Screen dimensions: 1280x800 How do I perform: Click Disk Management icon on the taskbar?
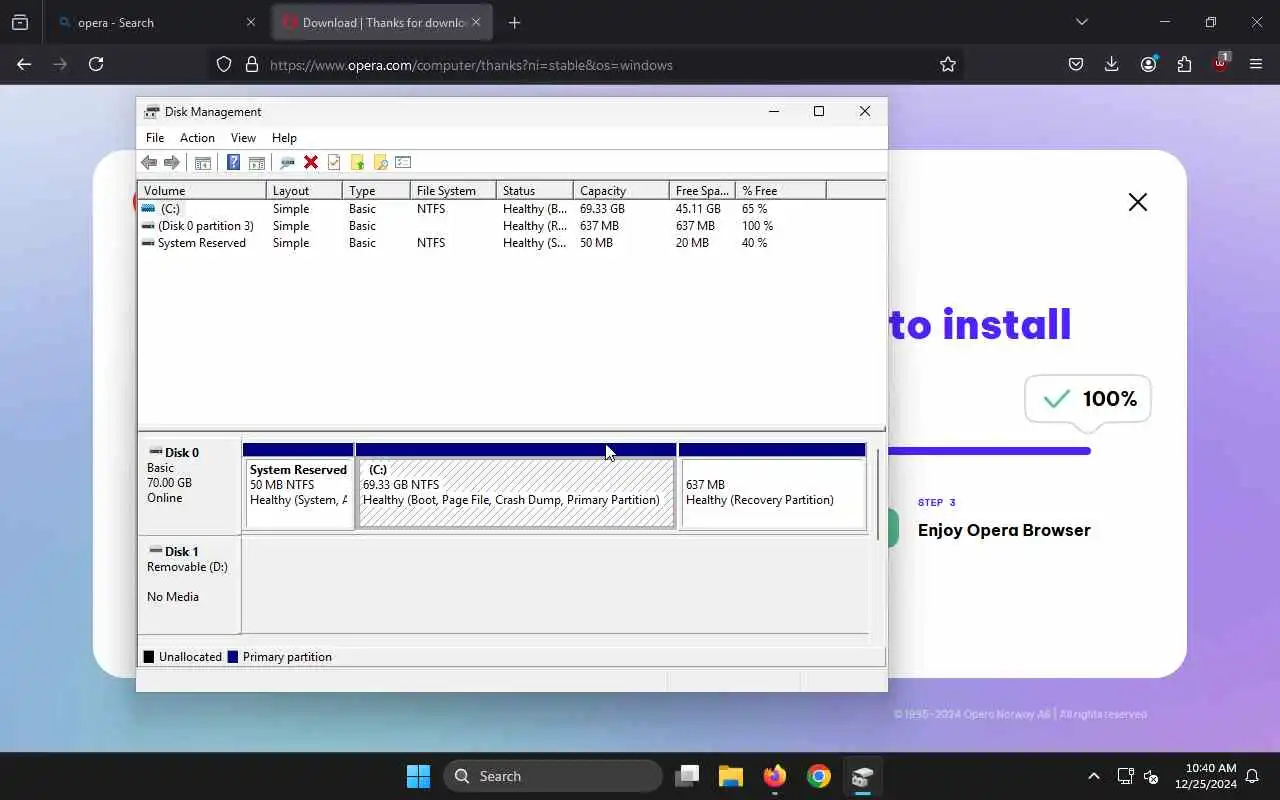[862, 776]
